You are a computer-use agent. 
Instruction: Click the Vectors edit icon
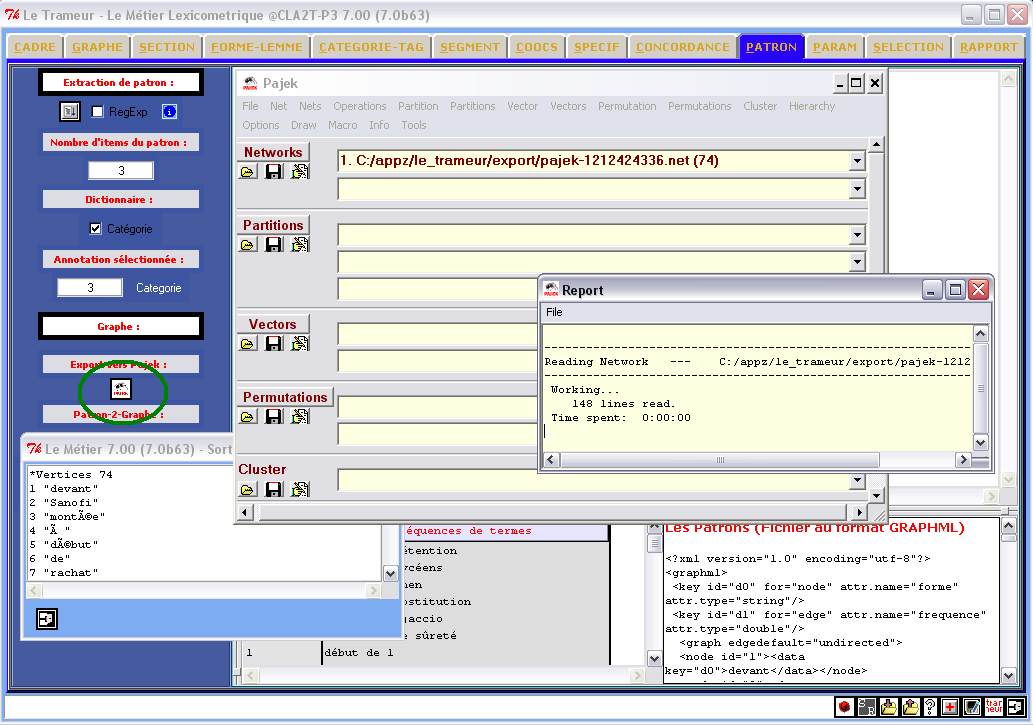tap(300, 344)
